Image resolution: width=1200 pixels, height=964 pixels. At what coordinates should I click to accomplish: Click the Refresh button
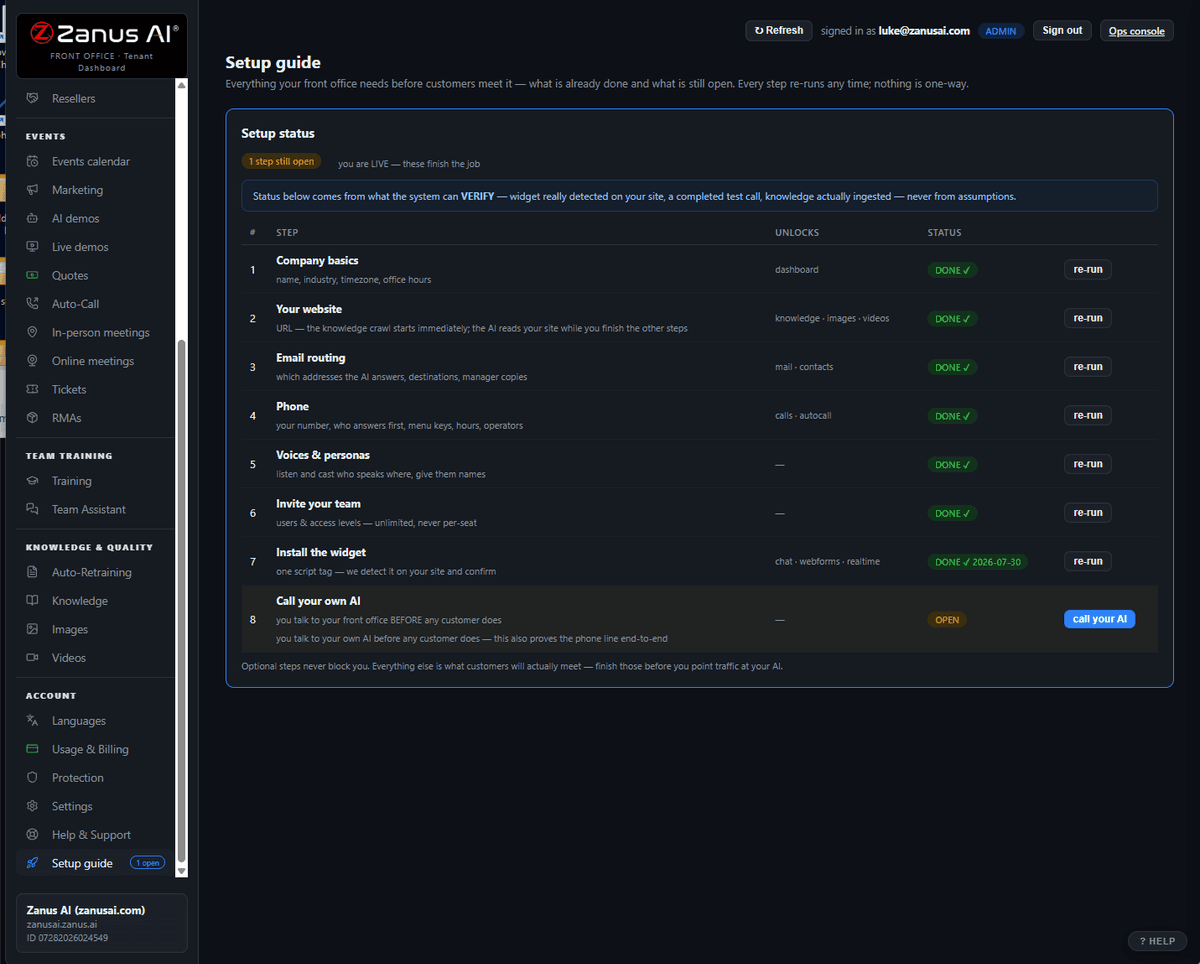point(779,31)
